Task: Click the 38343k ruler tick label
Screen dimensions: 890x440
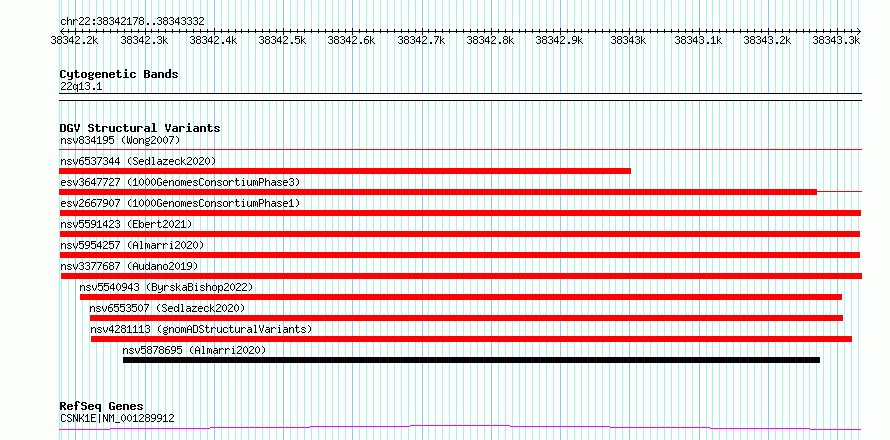Action: (628, 40)
